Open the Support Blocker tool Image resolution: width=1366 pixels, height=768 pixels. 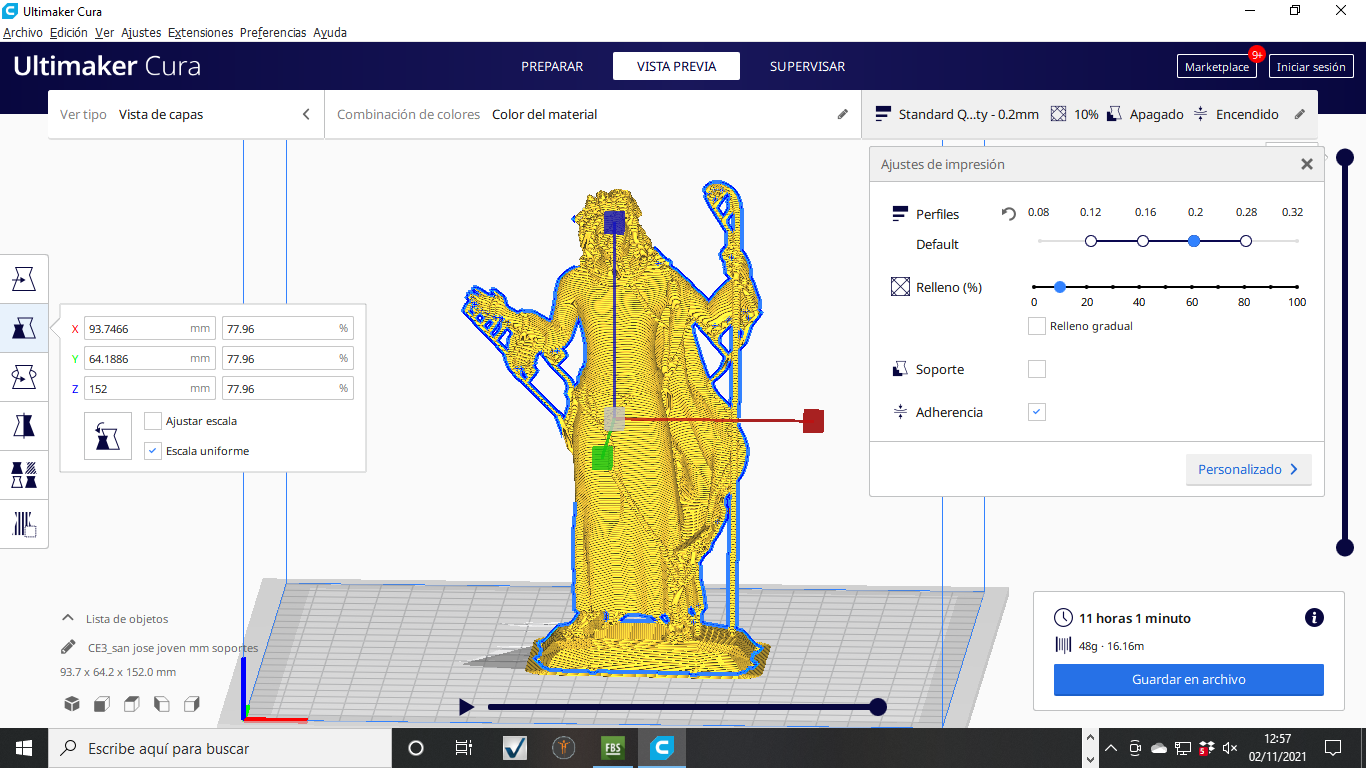point(24,523)
